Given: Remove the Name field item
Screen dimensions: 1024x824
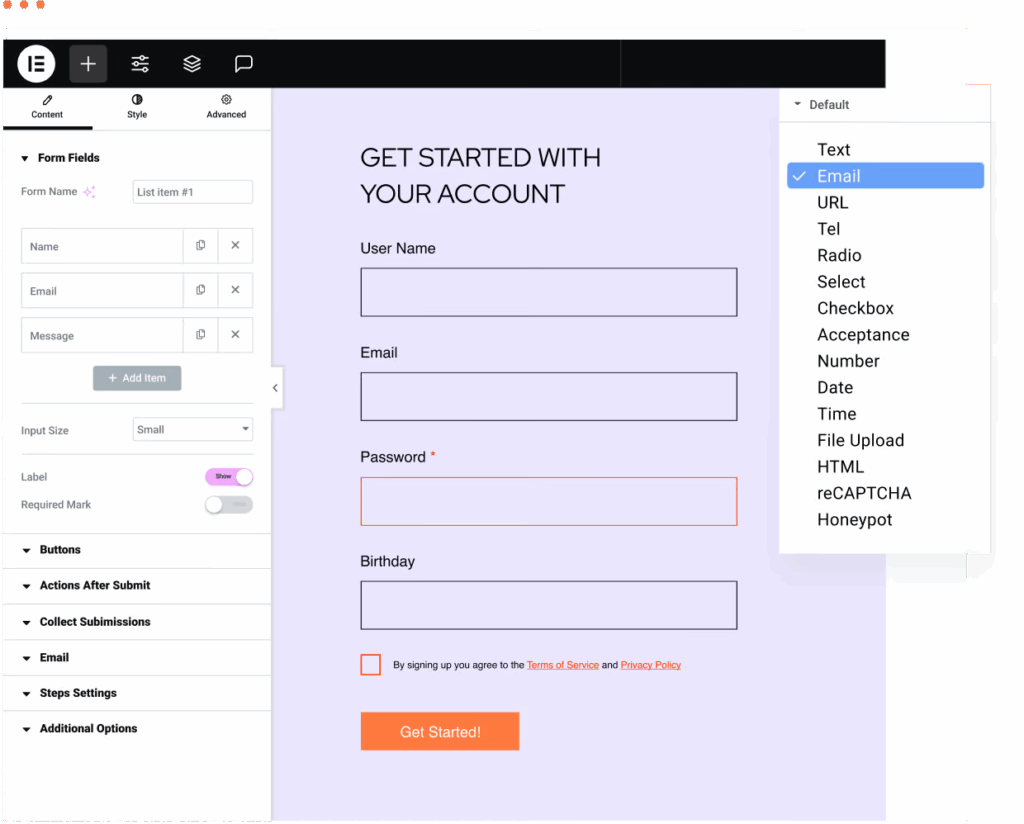Looking at the screenshot, I should 235,246.
